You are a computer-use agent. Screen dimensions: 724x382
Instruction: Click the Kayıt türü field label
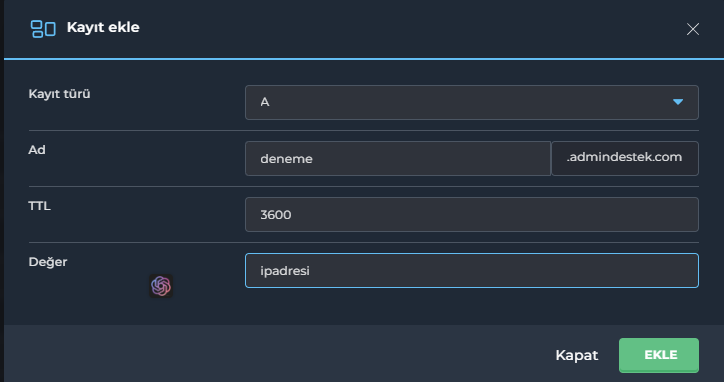59,94
